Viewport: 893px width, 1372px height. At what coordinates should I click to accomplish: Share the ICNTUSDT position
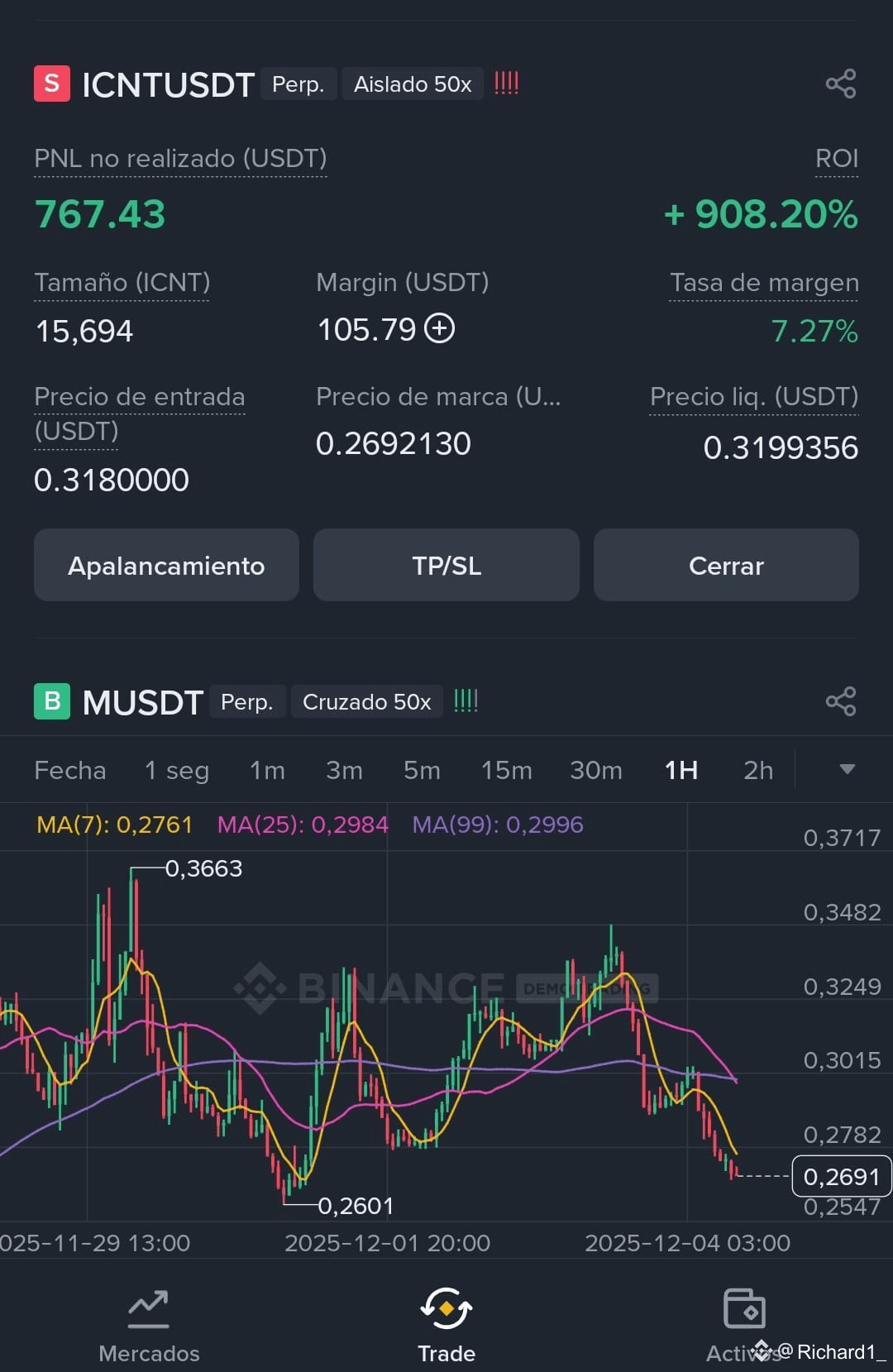[840, 84]
